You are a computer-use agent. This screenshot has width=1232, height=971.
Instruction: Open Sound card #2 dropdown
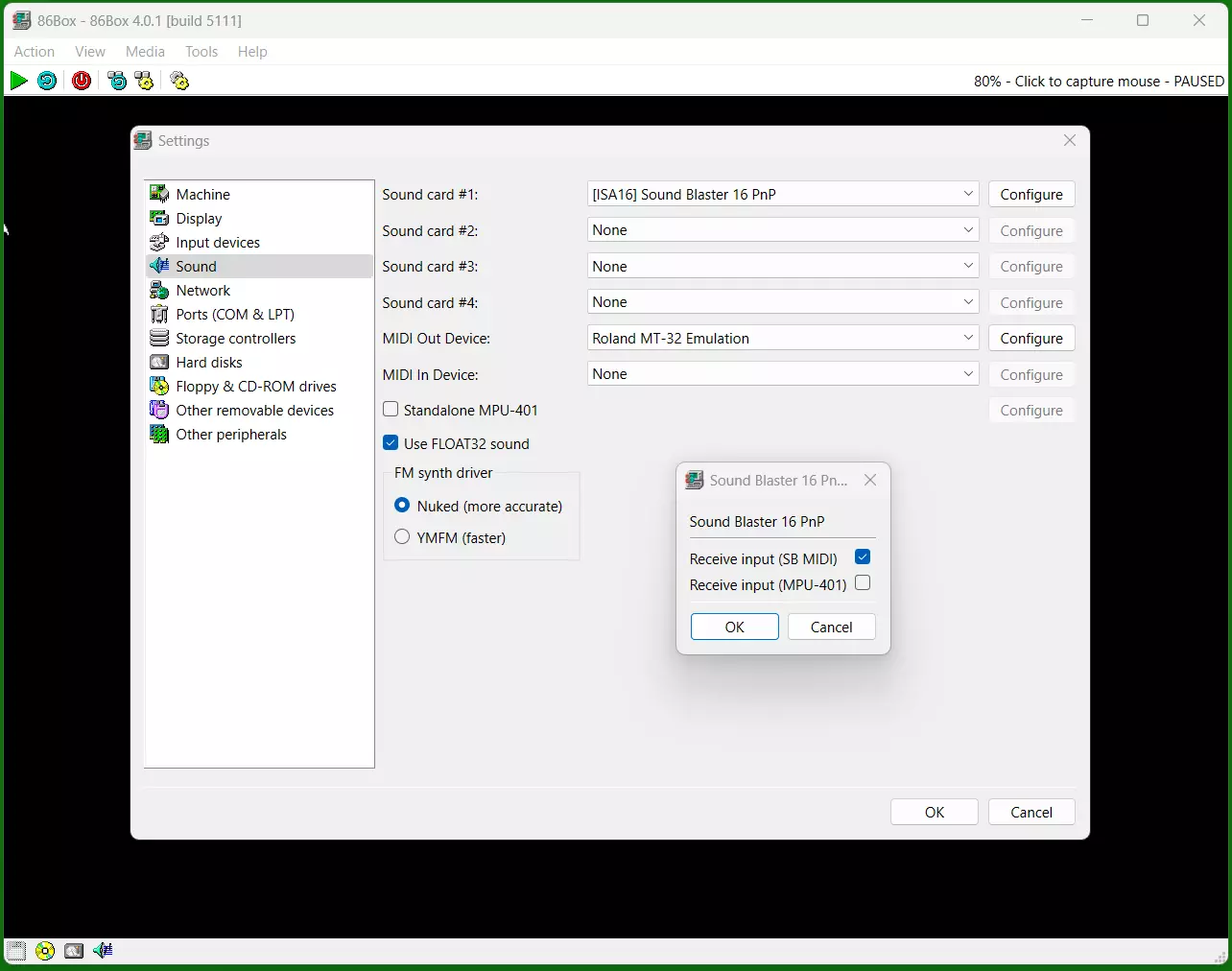783,230
